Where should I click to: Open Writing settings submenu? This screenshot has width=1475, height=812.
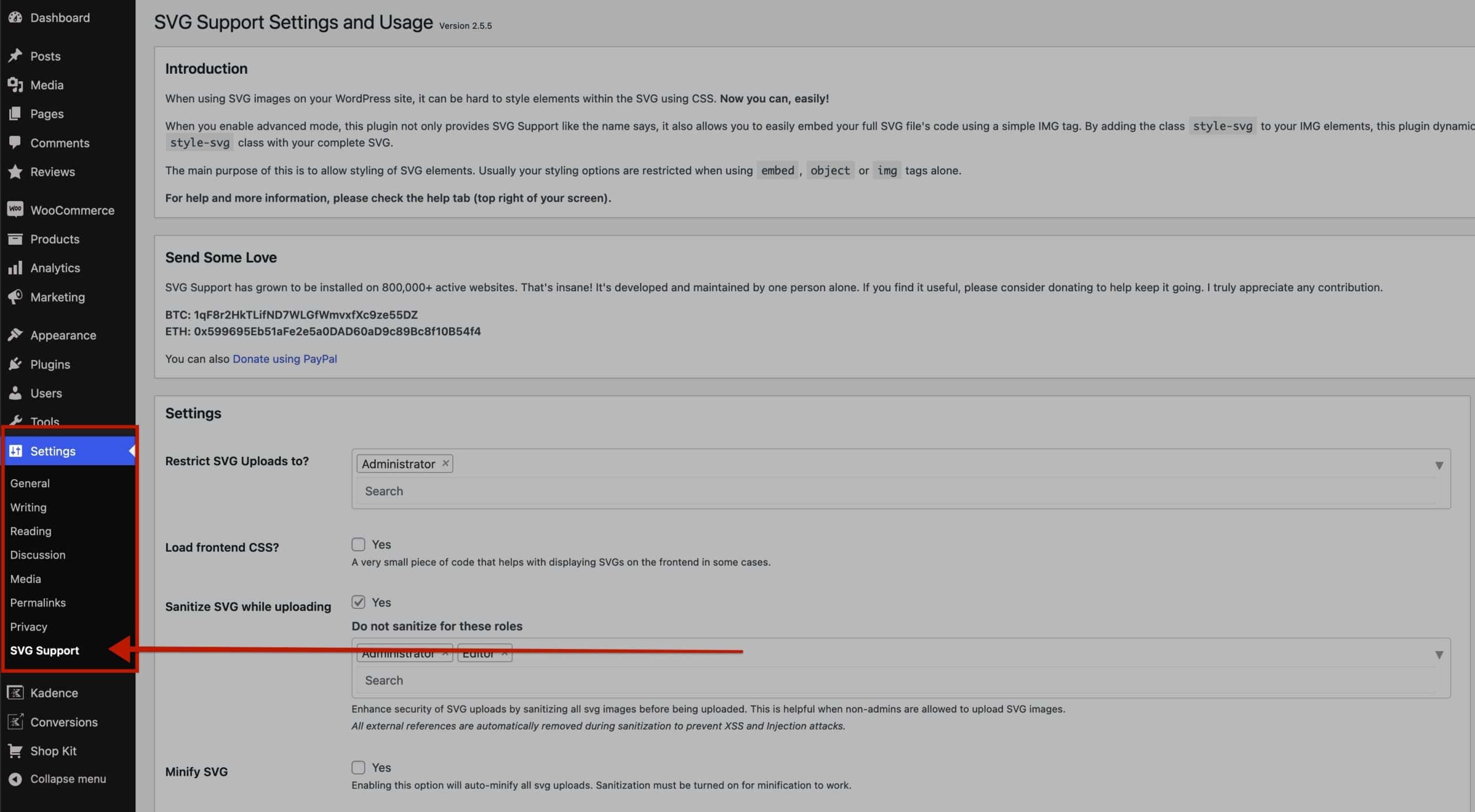tap(28, 507)
